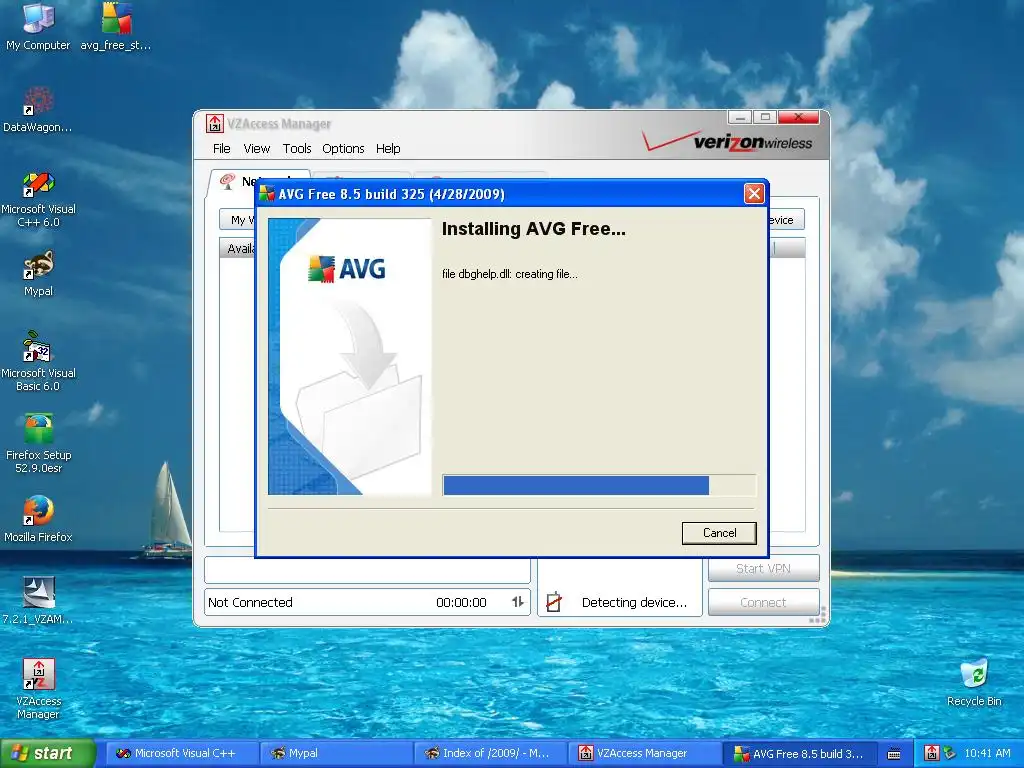Open DataWagon desktop shortcut

[38, 109]
